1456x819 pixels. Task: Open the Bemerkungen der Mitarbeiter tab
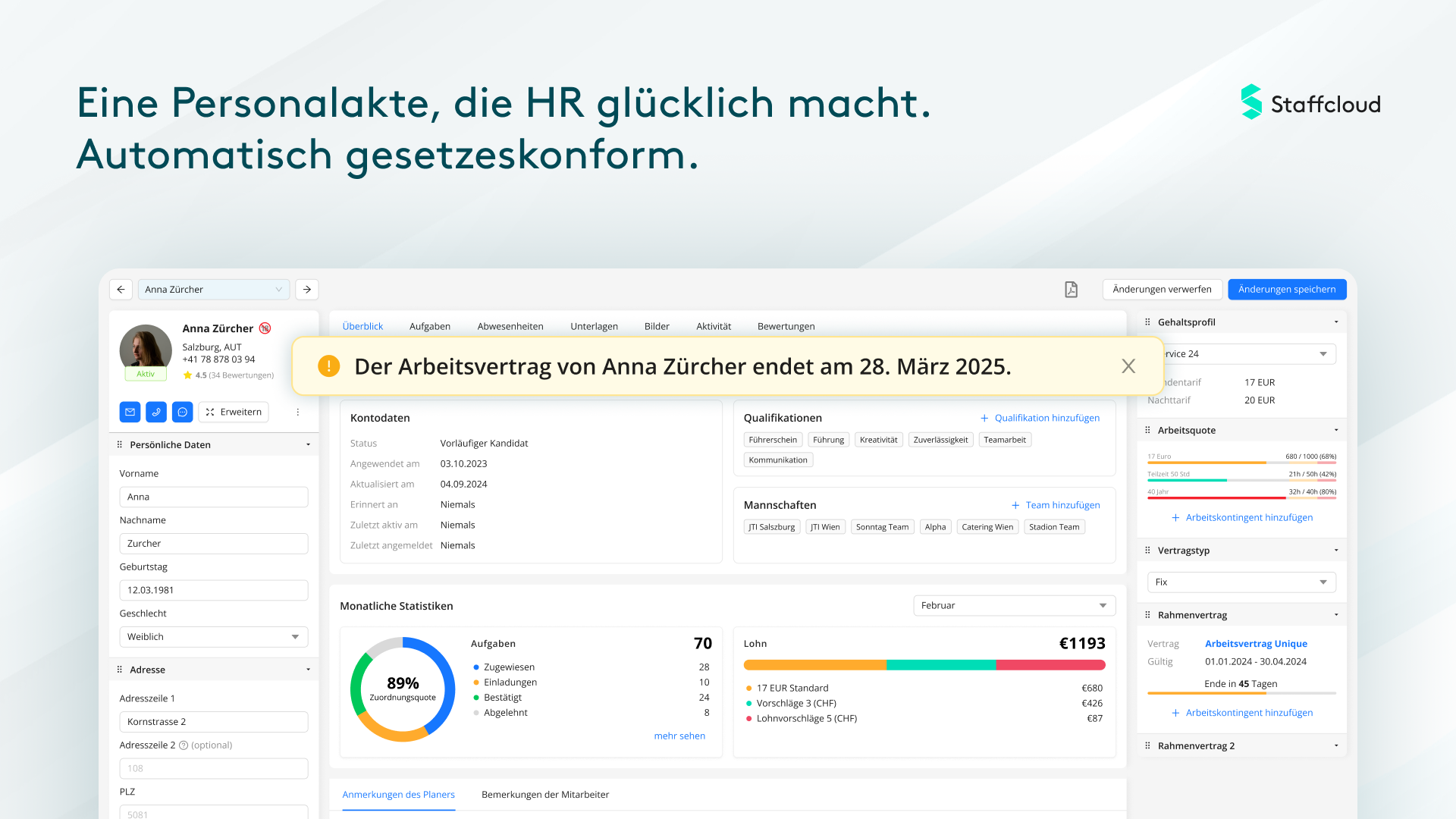[544, 795]
